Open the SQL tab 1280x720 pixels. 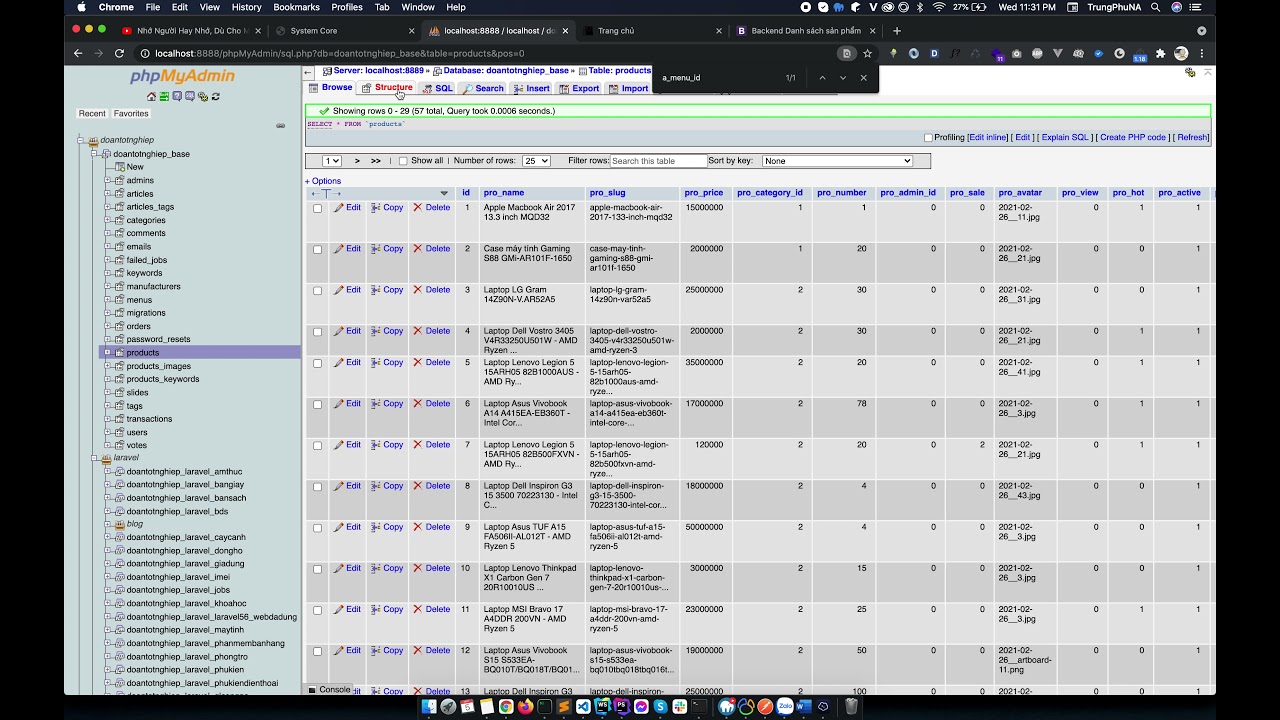point(438,88)
